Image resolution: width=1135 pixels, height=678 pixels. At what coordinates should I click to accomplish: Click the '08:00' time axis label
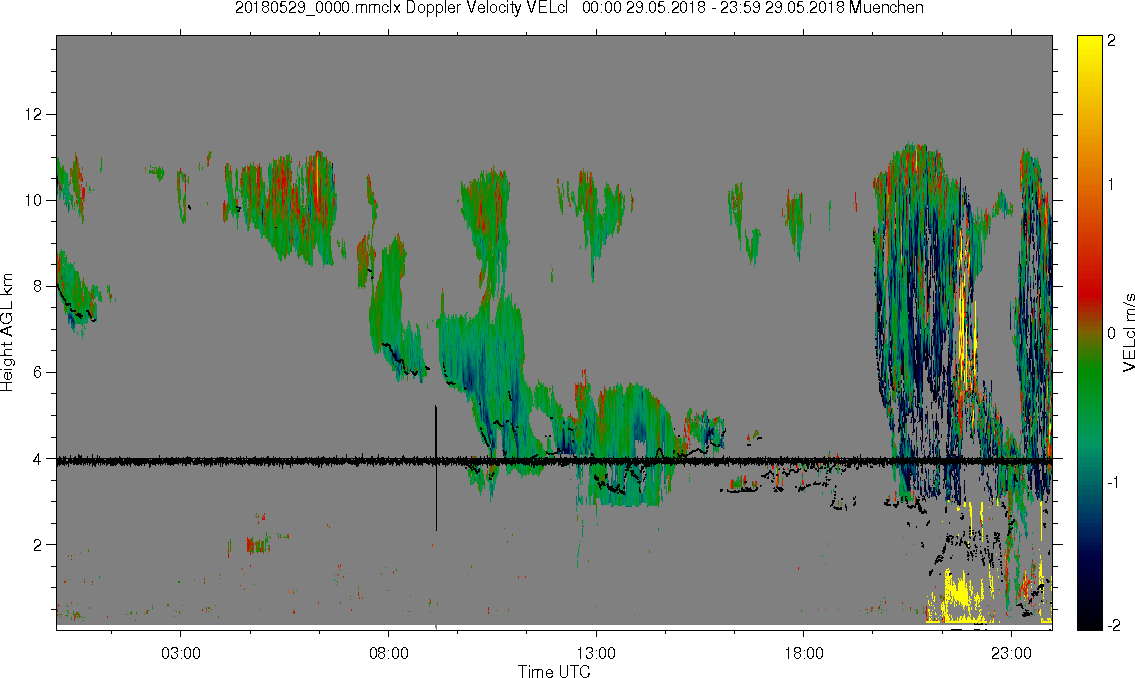389,653
